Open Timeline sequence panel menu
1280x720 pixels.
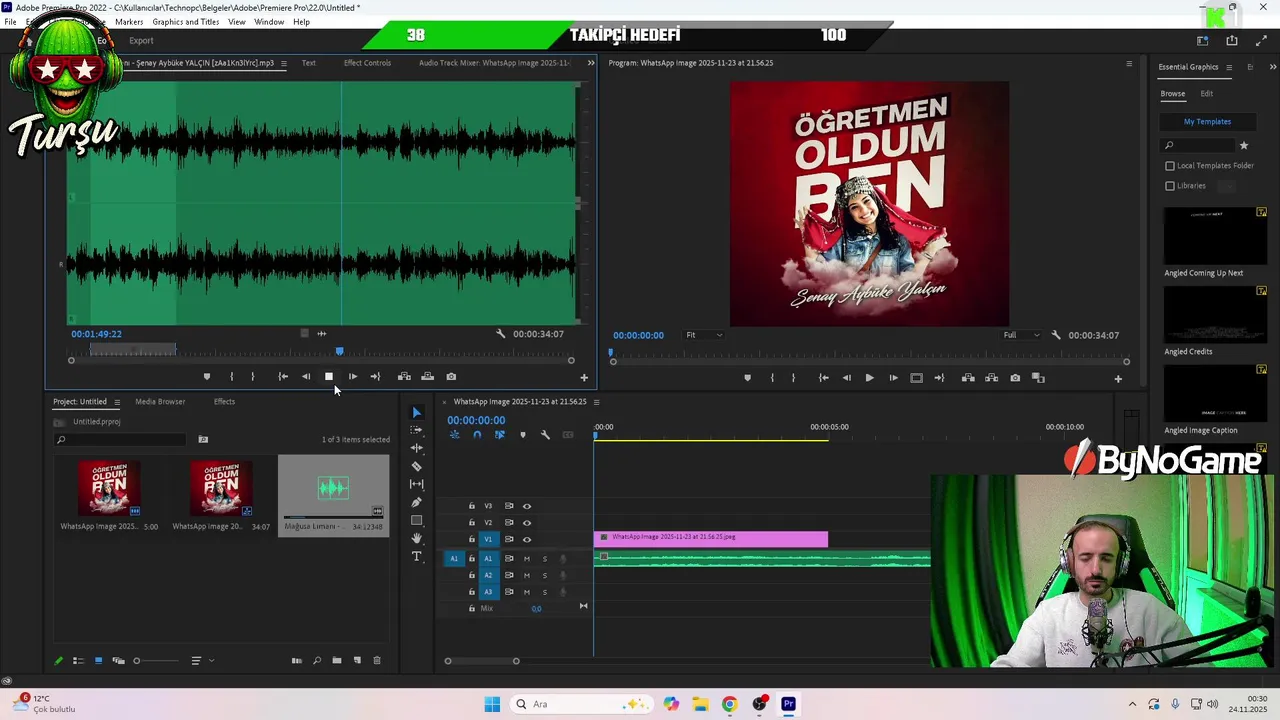click(x=597, y=402)
